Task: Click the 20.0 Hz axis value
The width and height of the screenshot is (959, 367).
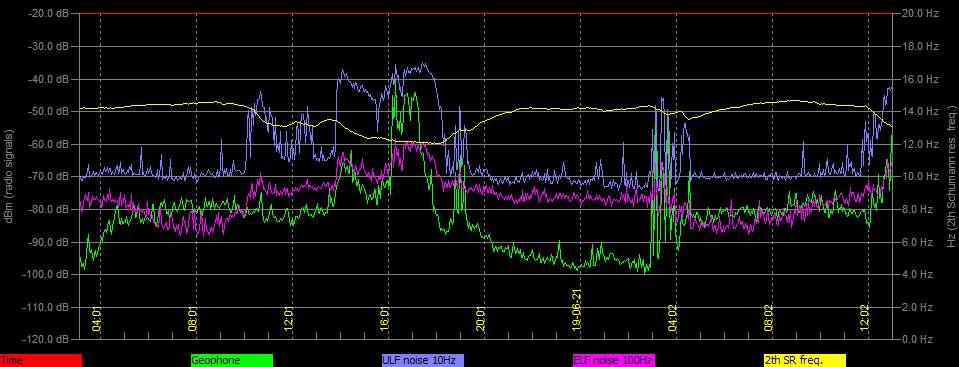Action: click(x=920, y=13)
